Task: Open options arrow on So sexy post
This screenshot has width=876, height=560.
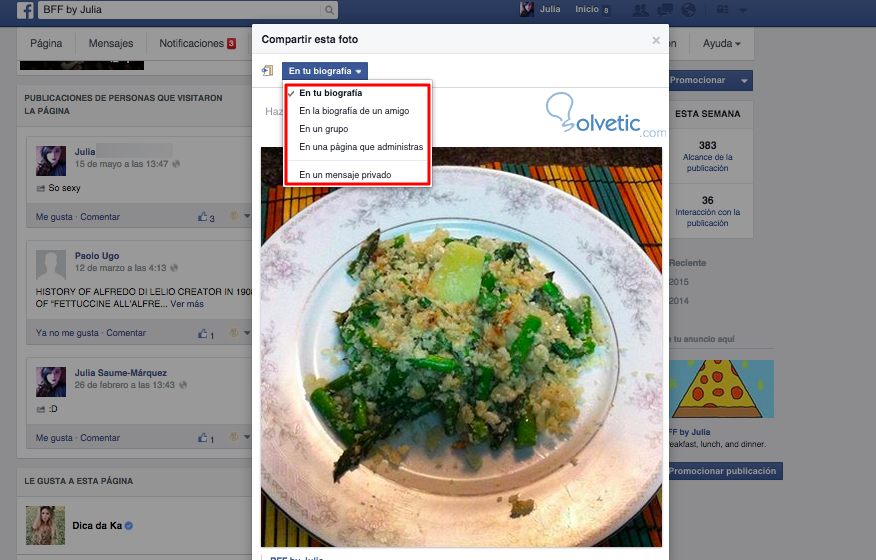Action: coord(246,216)
